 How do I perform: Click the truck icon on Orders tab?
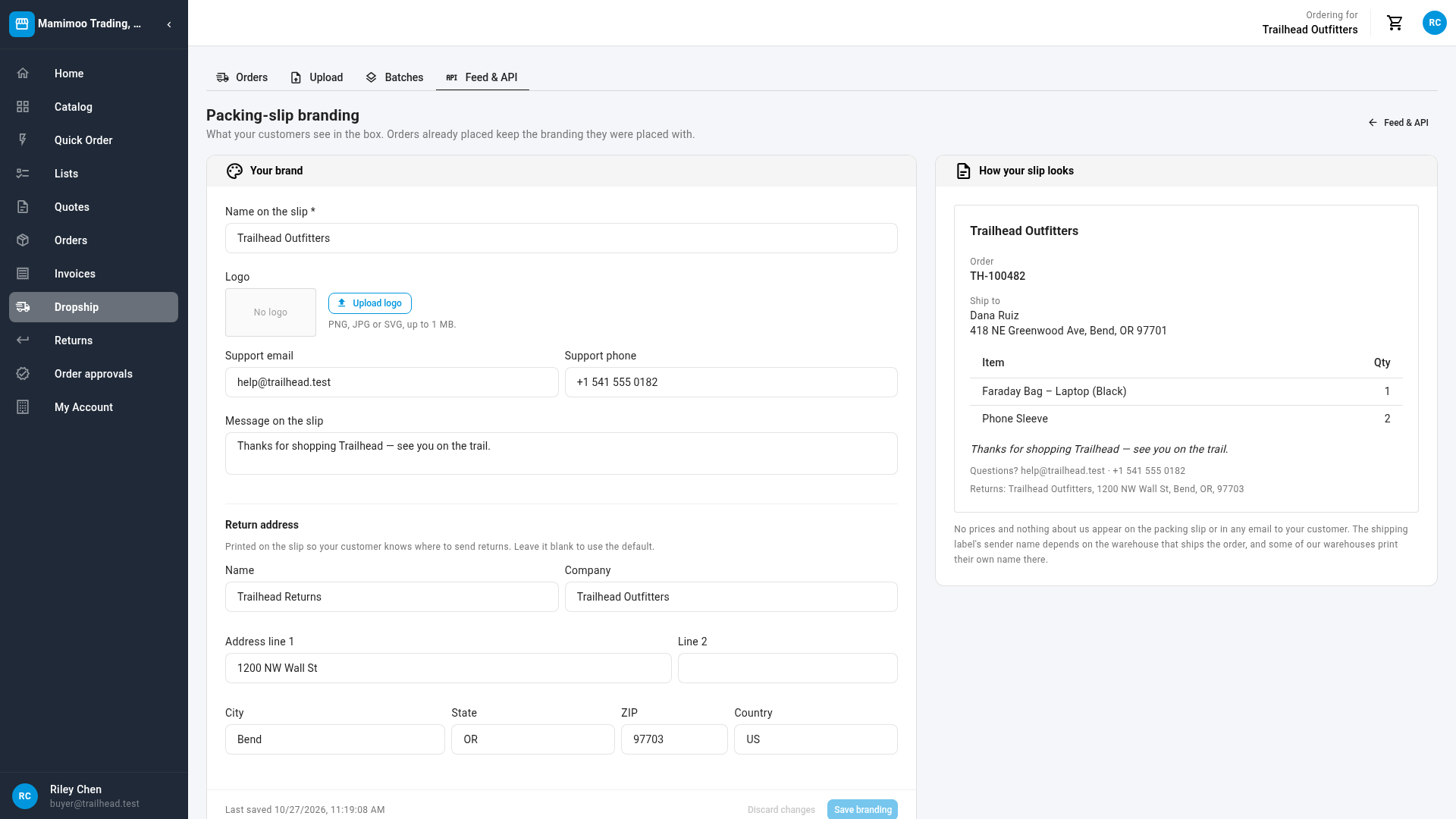tap(222, 77)
